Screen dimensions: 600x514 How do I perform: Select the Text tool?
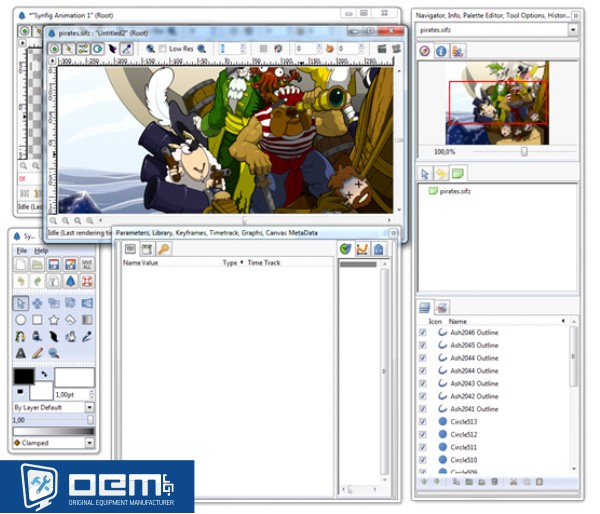(21, 353)
